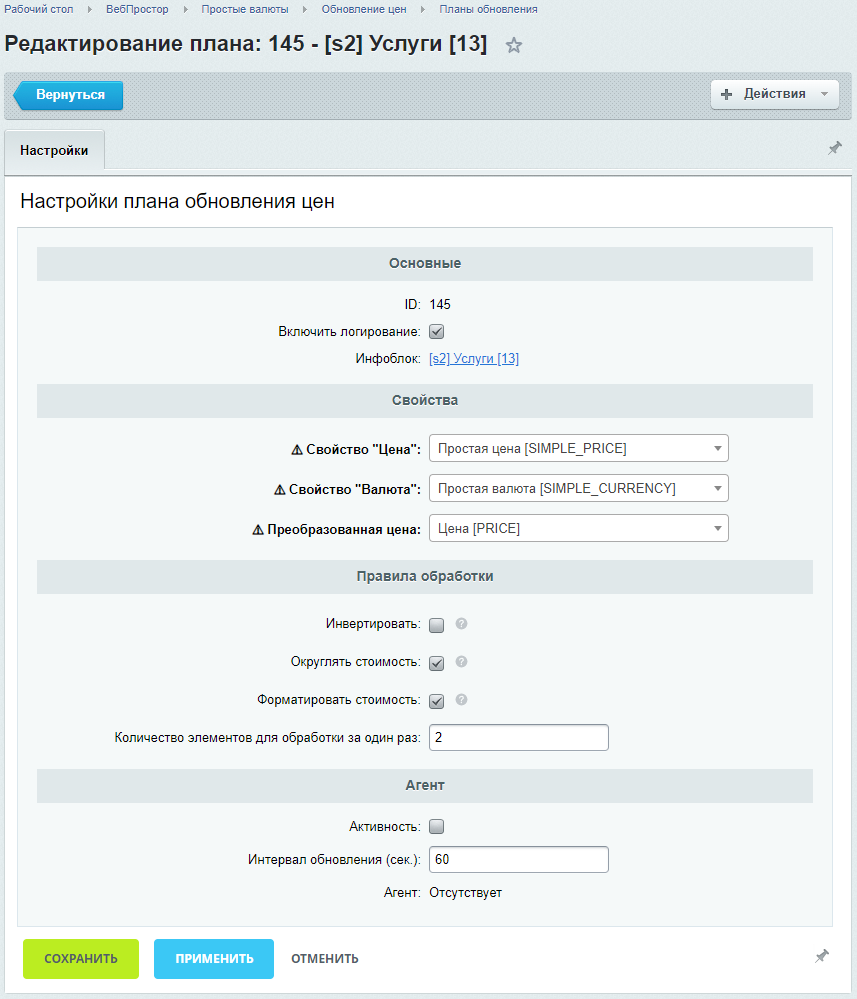Toggle the Включить логирование checkbox
This screenshot has width=857, height=999.
point(436,332)
